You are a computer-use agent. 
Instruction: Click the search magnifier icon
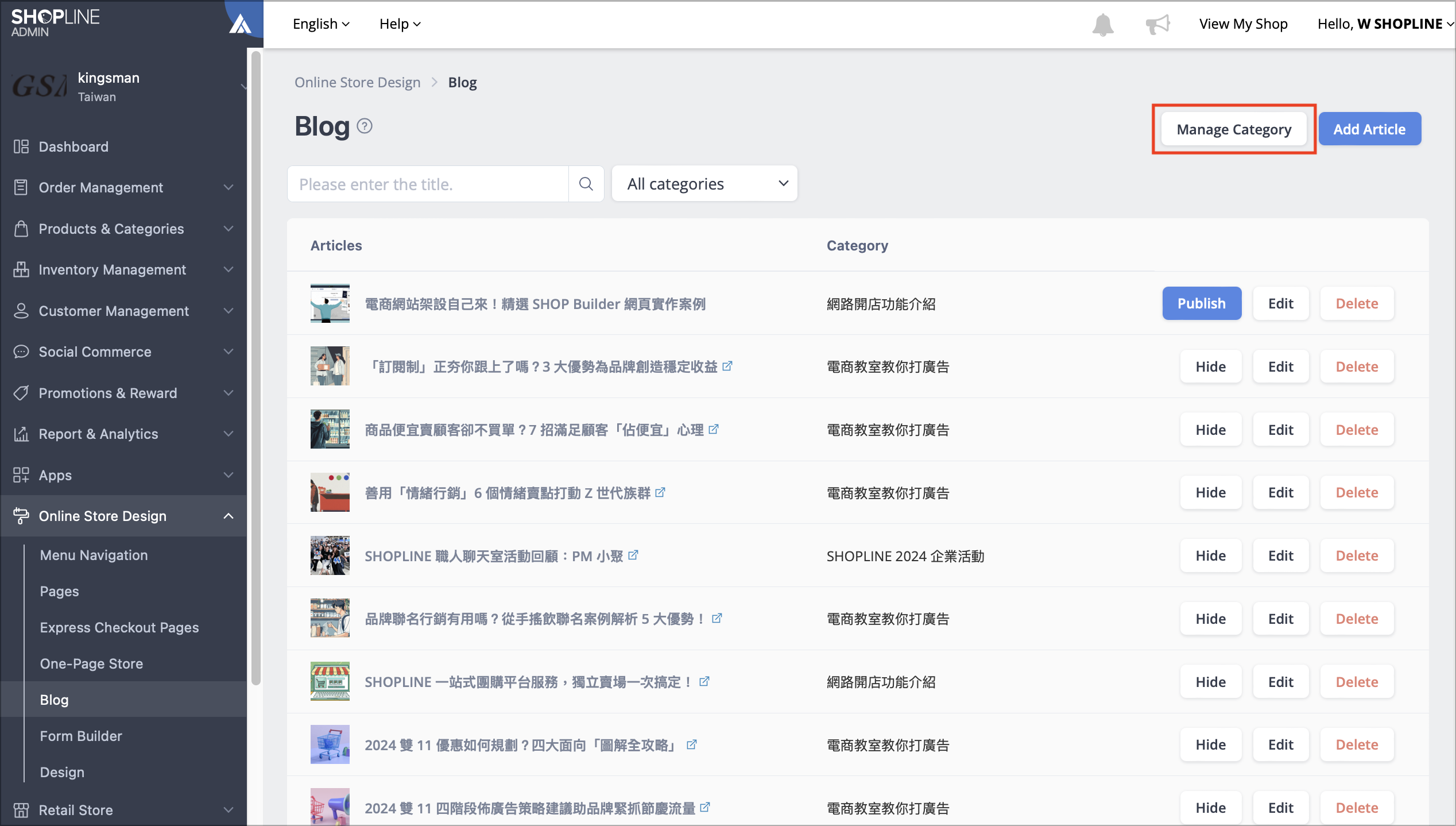point(586,184)
